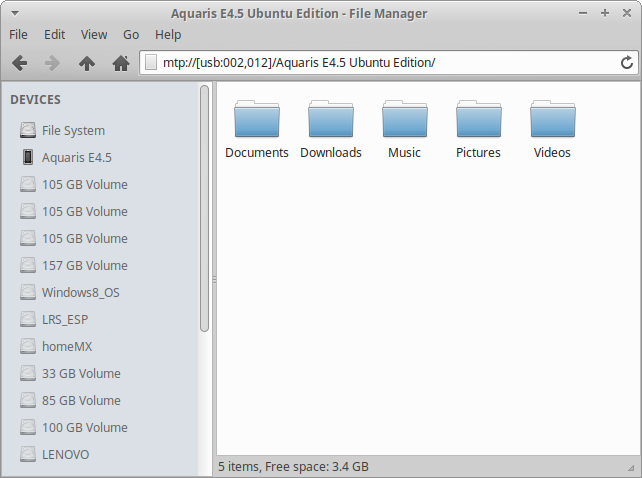Viewport: 642px width, 478px height.
Task: Click the mtp:// path in location bar
Action: coord(299,63)
